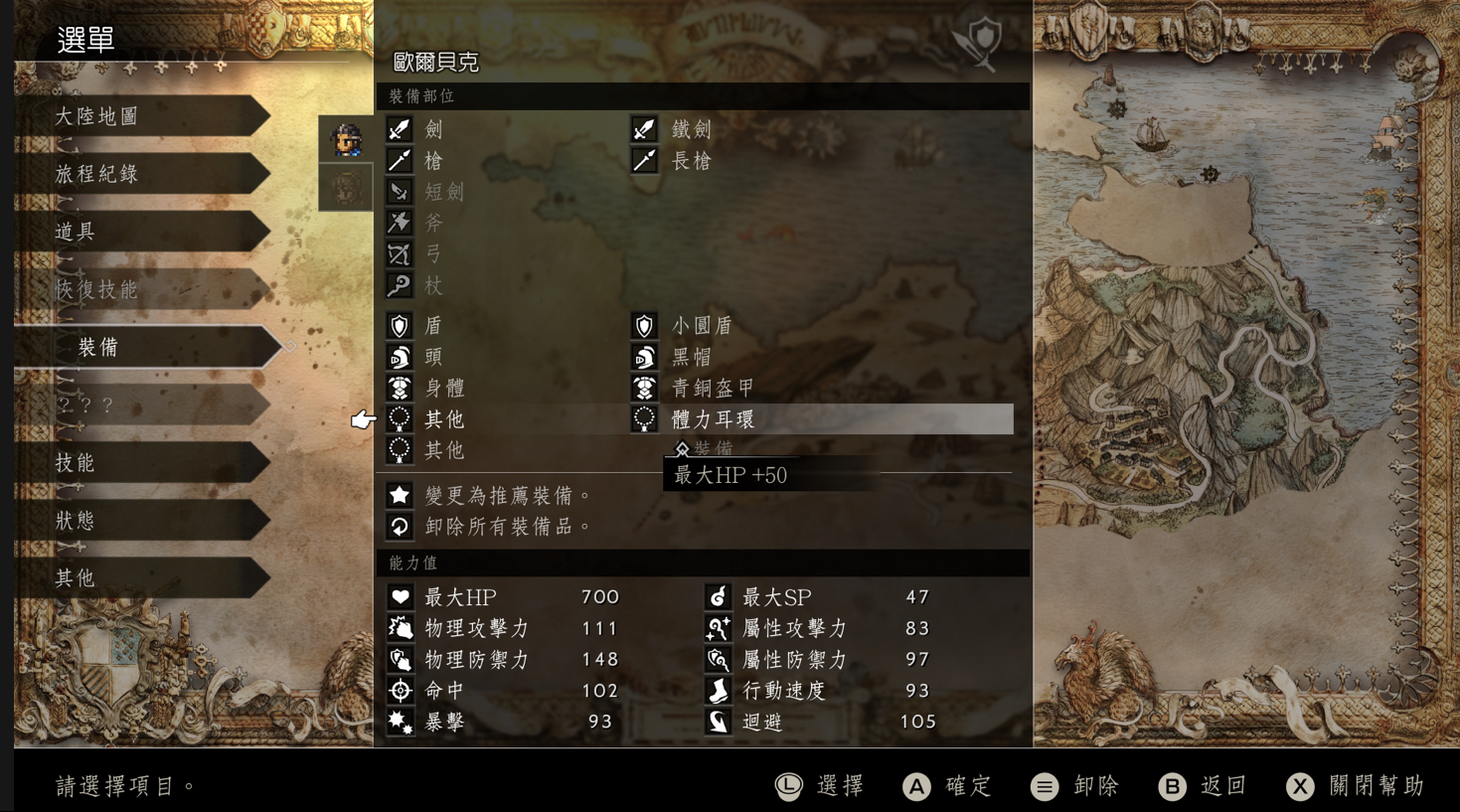1460x812 pixels.
Task: Switch to the greyed second character portrait
Action: 346,188
